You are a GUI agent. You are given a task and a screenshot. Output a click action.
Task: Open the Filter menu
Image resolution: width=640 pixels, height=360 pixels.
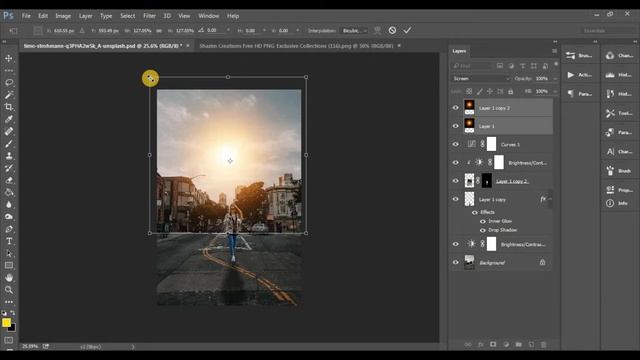click(x=149, y=16)
